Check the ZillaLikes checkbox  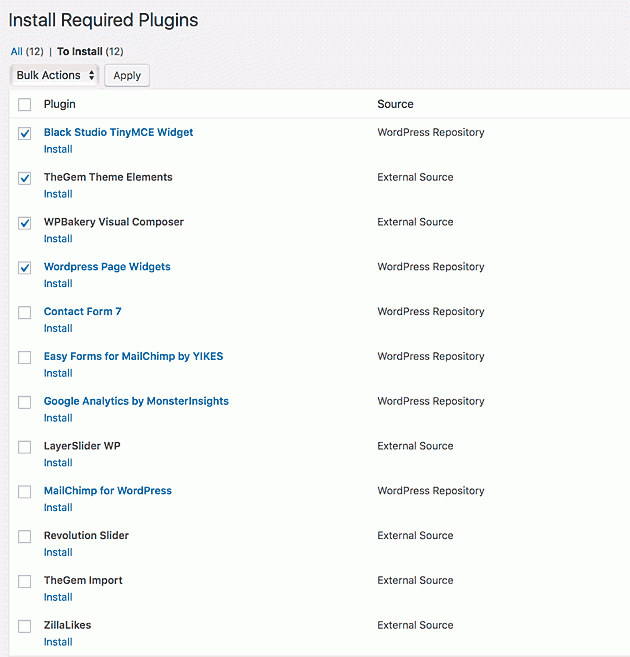[25, 626]
